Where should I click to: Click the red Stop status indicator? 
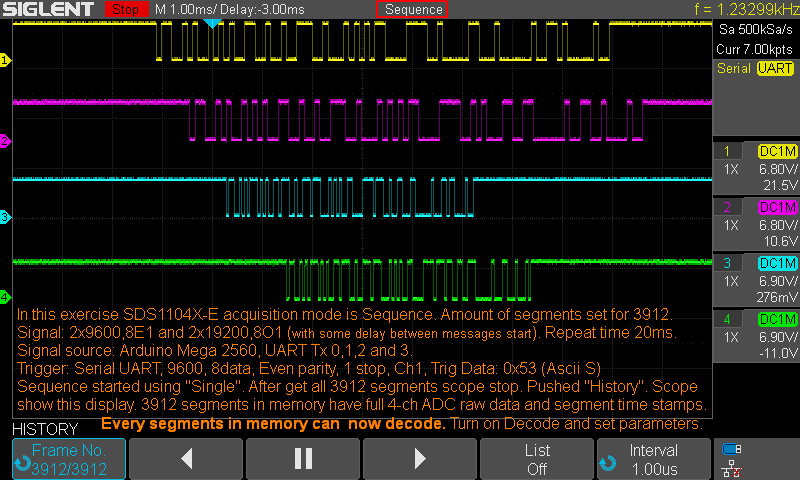point(126,9)
